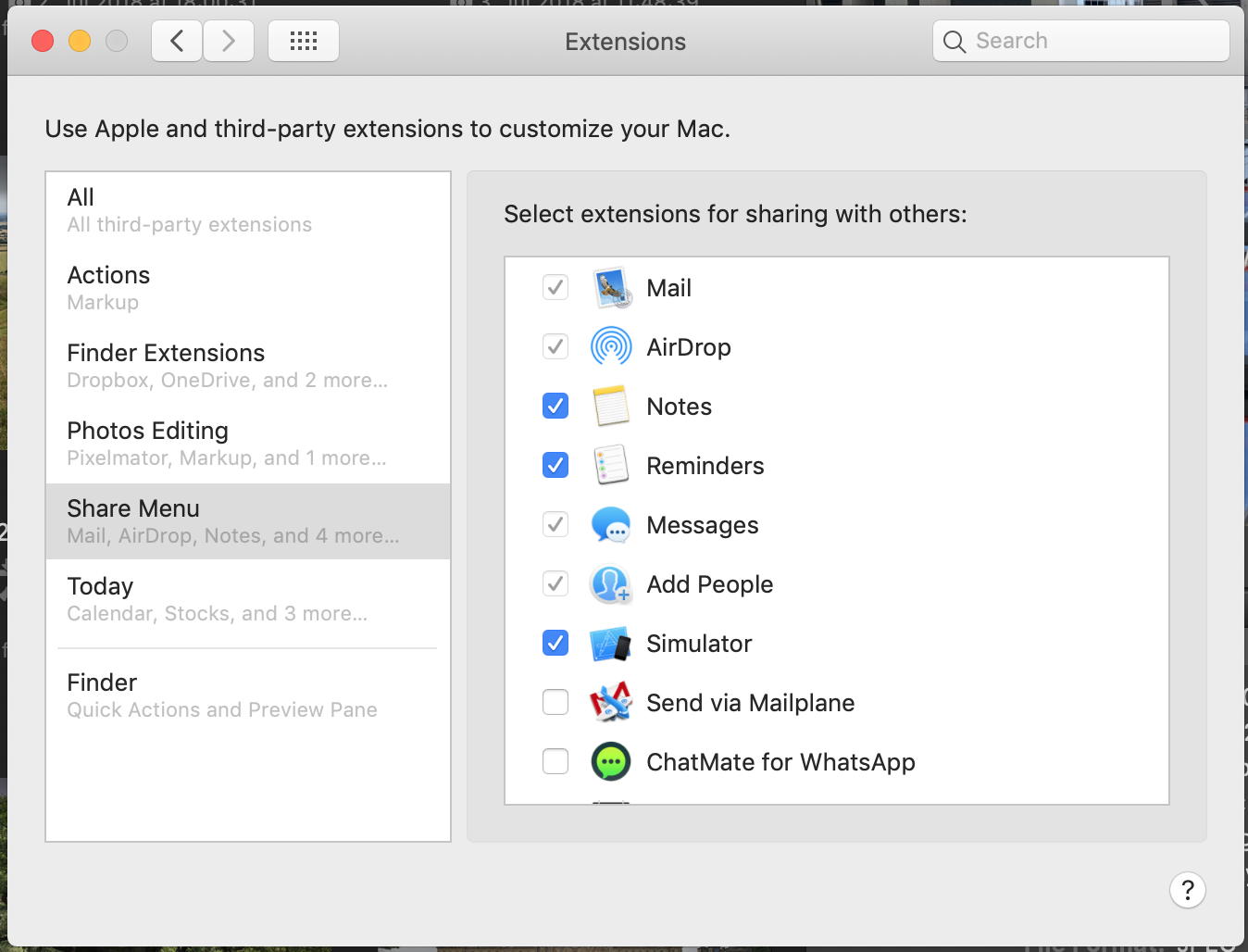
Task: Click the ChatMate for WhatsApp label
Action: click(781, 762)
